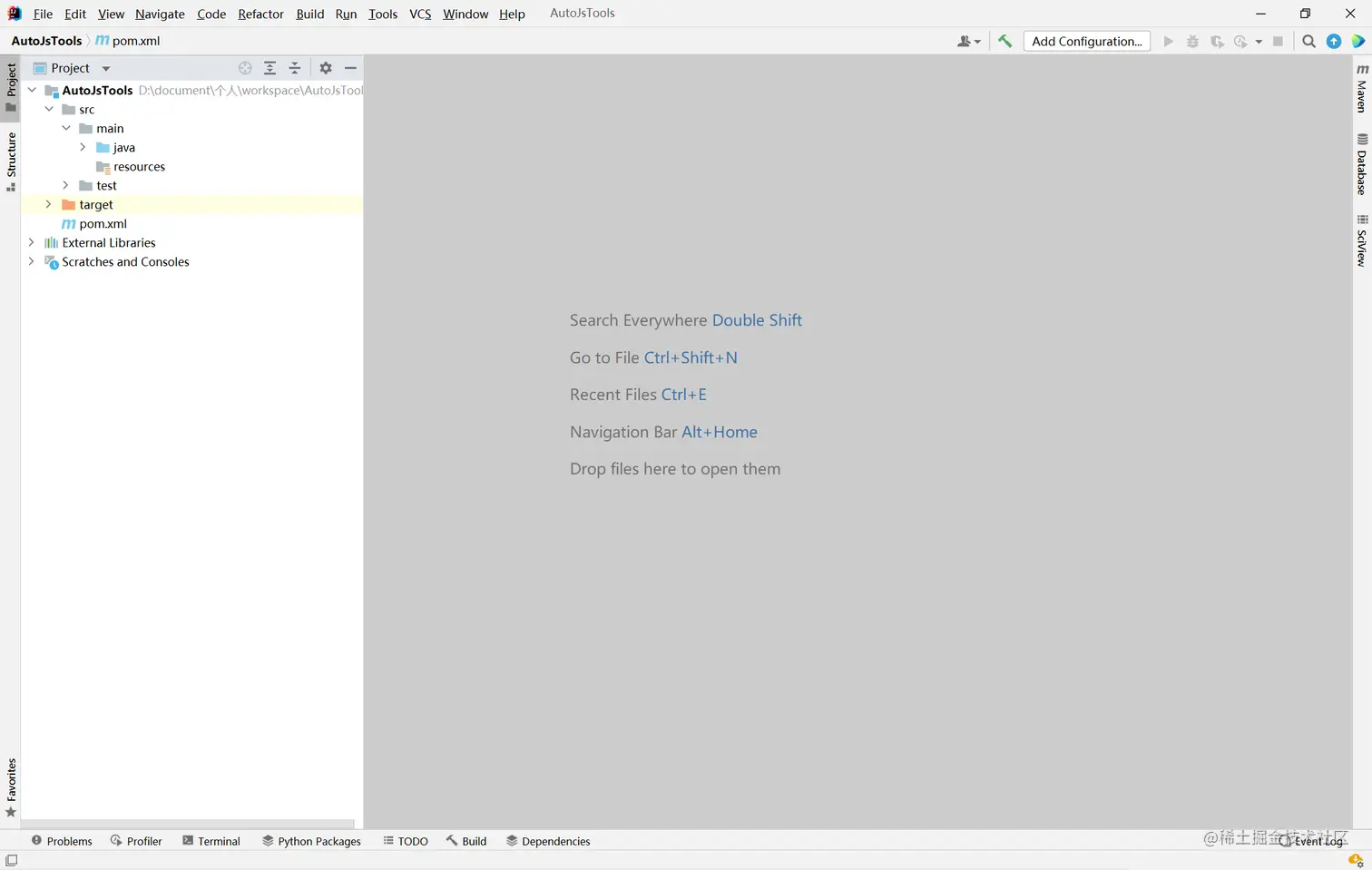Image resolution: width=1372 pixels, height=870 pixels.
Task: Toggle the SciView tool window tab
Action: tap(1362, 240)
